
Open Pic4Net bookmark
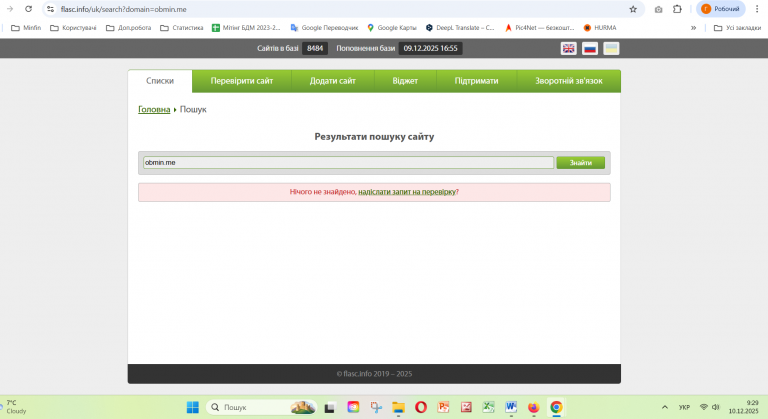pos(539,28)
